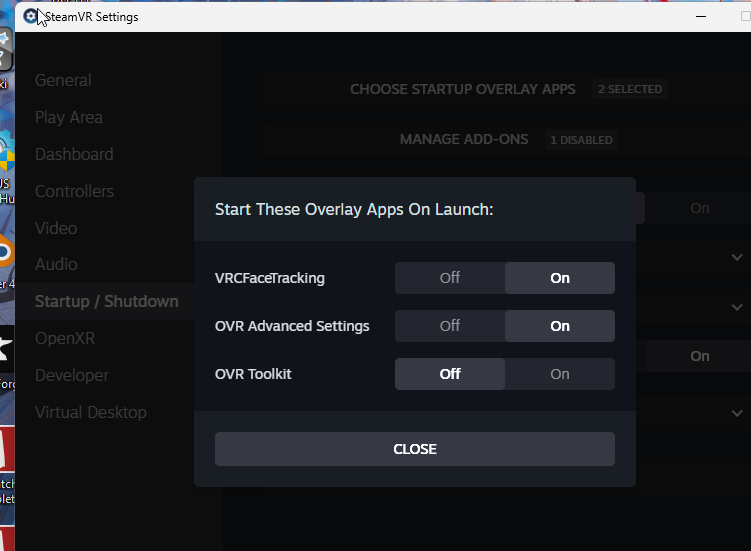
Task: Go to General settings tab
Action: tap(63, 80)
